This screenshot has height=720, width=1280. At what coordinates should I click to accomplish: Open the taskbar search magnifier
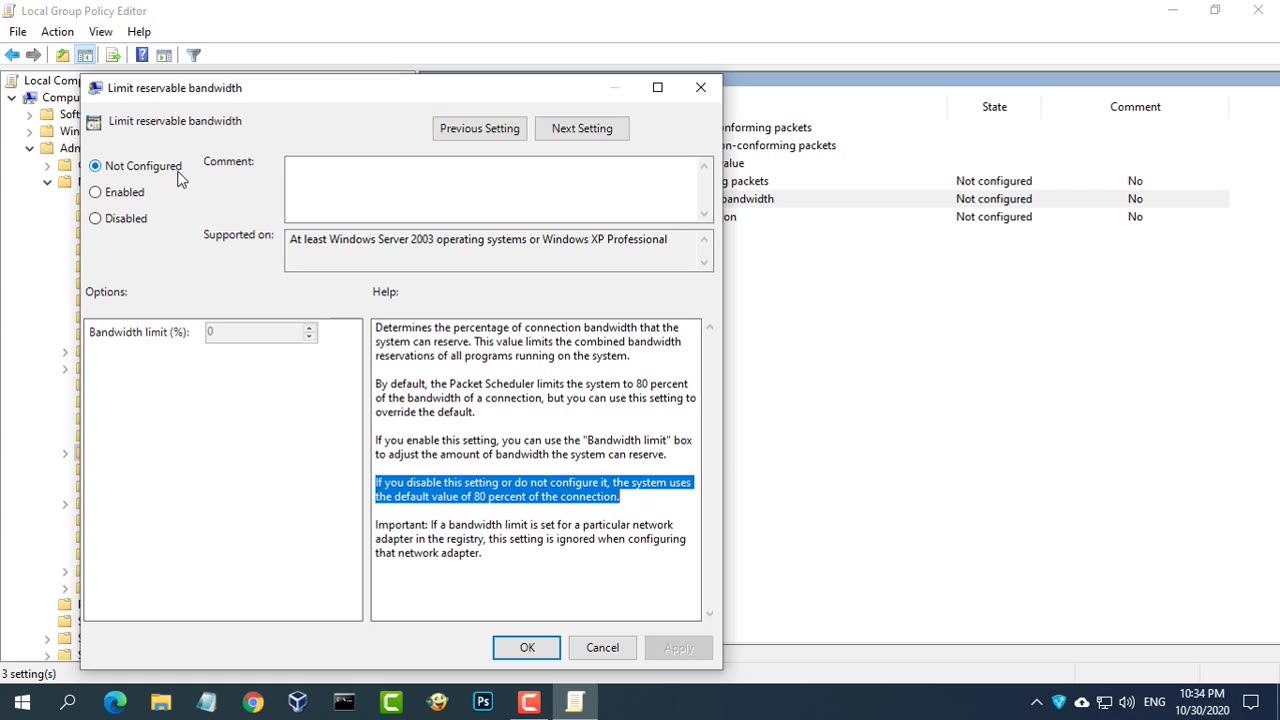[68, 702]
